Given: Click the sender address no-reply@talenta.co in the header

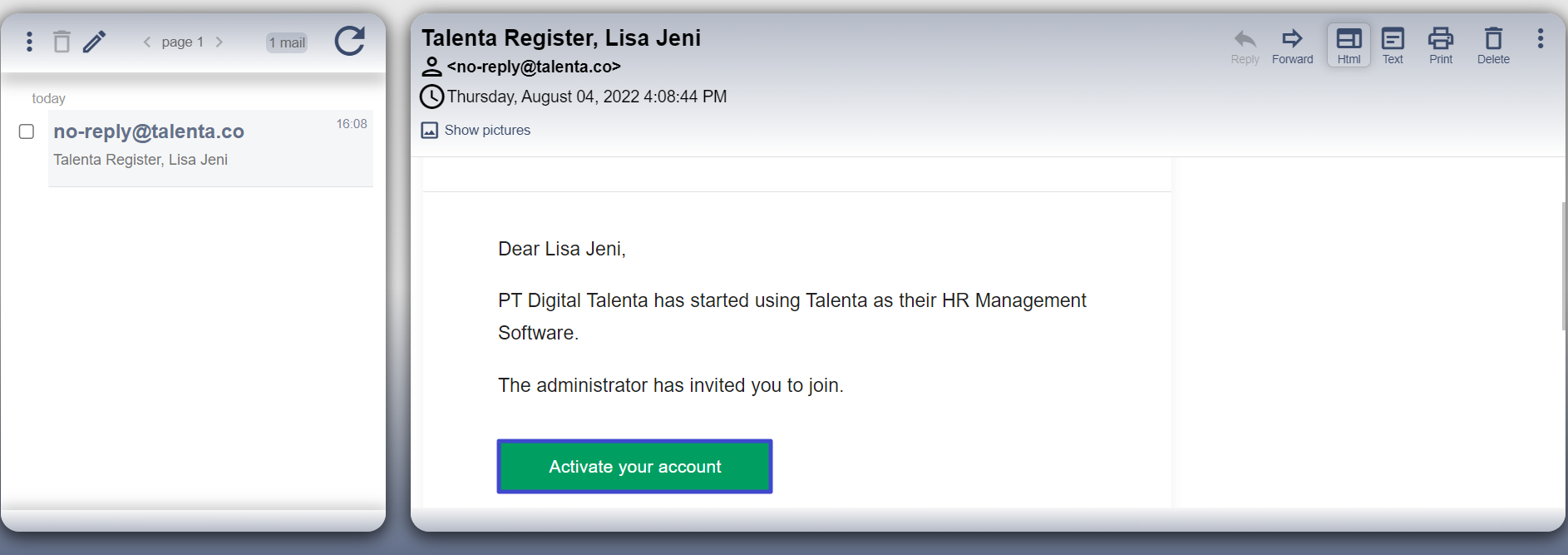Looking at the screenshot, I should (533, 67).
